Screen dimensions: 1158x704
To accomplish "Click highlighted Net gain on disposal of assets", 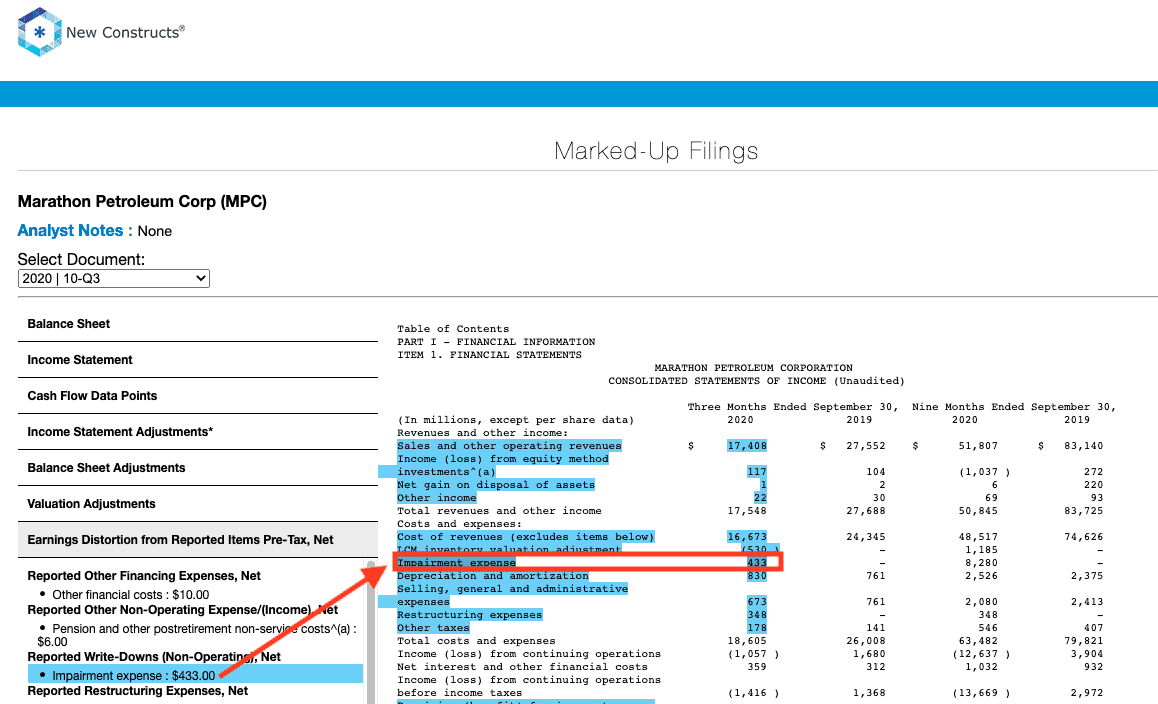I will [x=496, y=485].
